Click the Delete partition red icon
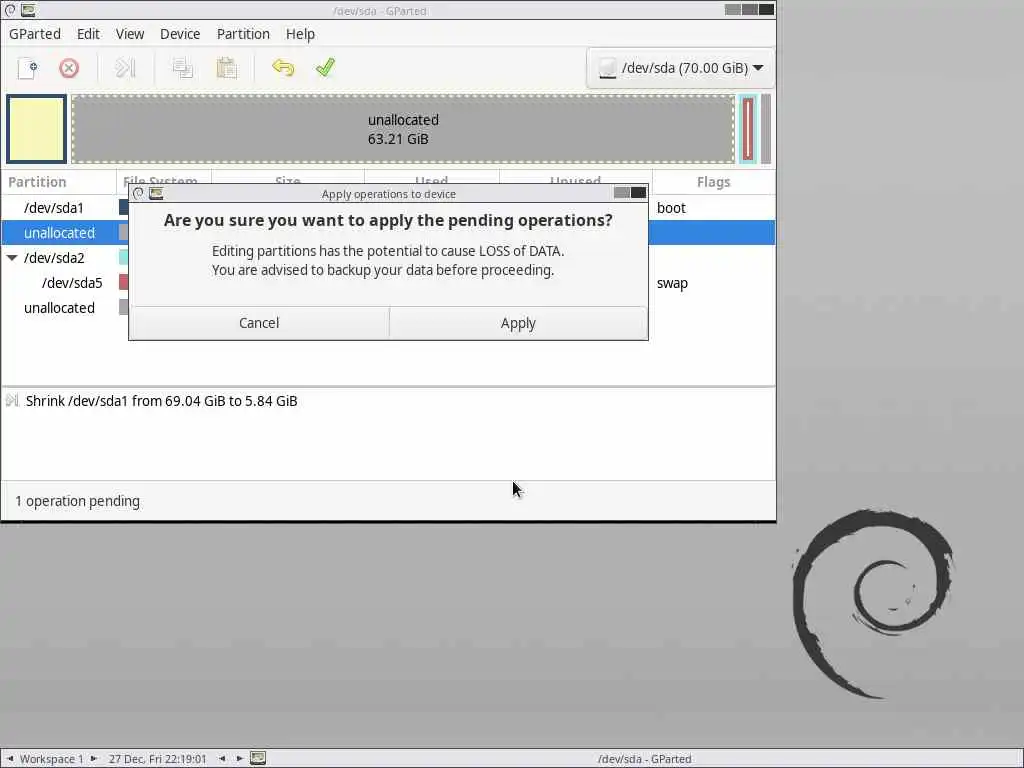The height and width of the screenshot is (768, 1024). 69,68
